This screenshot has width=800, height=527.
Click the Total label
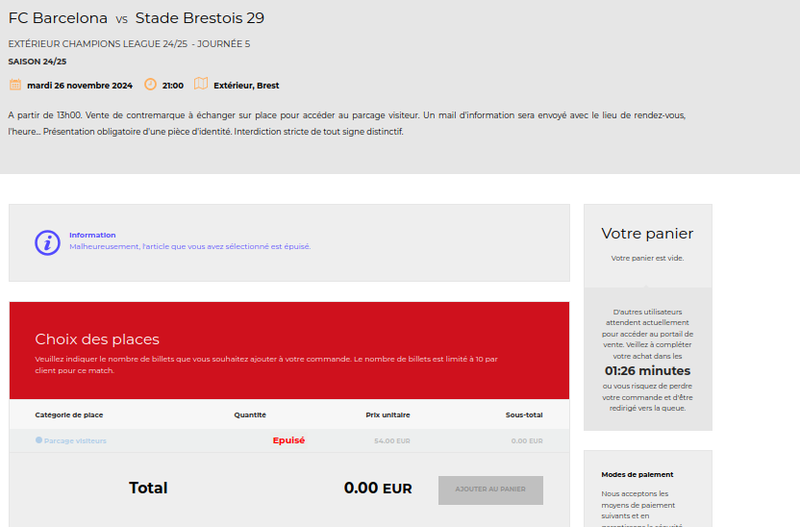148,488
